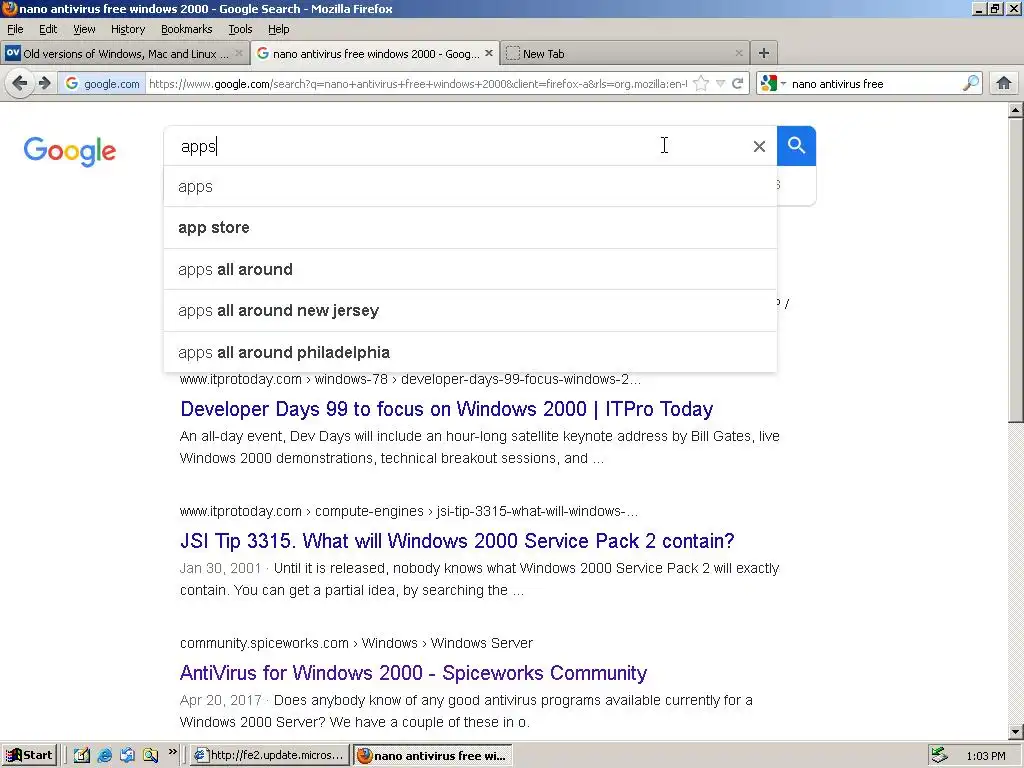Viewport: 1024px width, 768px height.
Task: Open the Windows Start menu
Action: pos(29,756)
